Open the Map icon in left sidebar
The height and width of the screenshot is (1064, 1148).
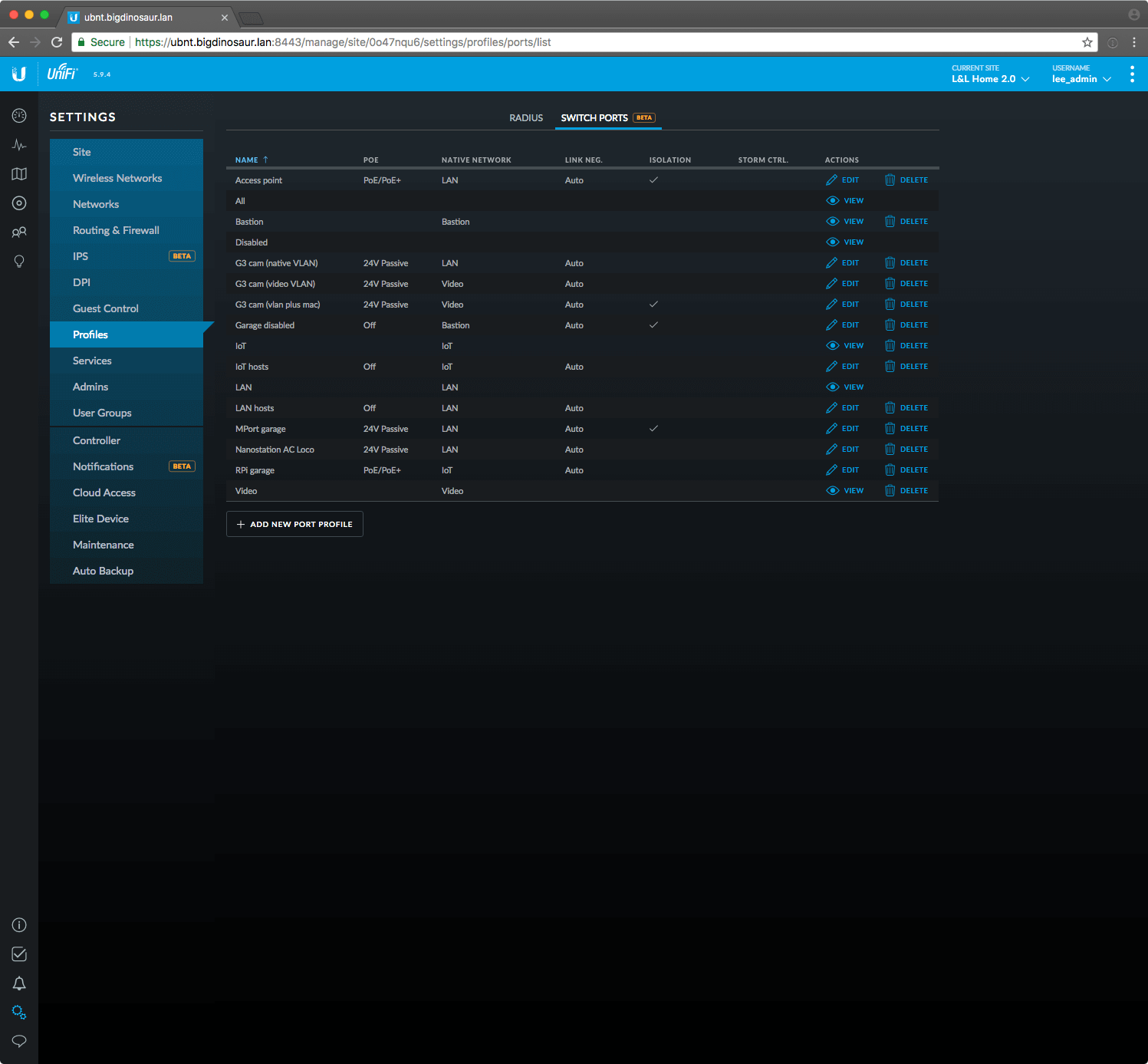(x=19, y=174)
